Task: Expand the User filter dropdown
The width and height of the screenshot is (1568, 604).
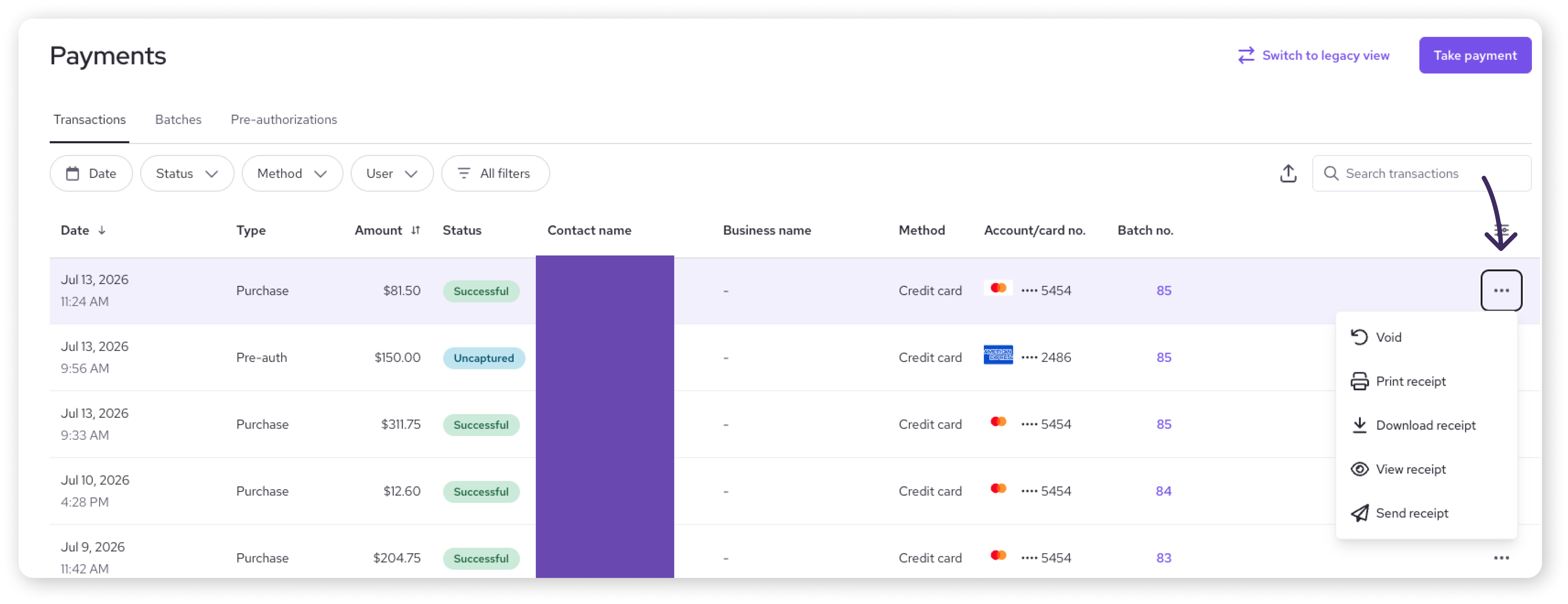Action: (x=392, y=174)
